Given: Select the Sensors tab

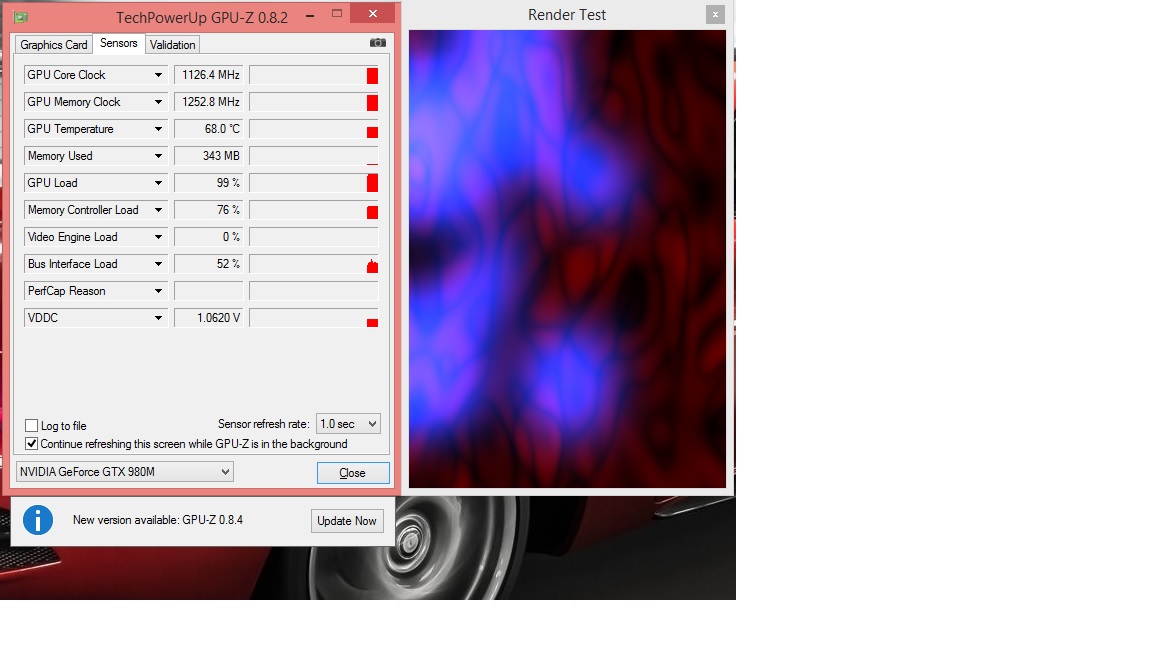Looking at the screenshot, I should [x=119, y=44].
